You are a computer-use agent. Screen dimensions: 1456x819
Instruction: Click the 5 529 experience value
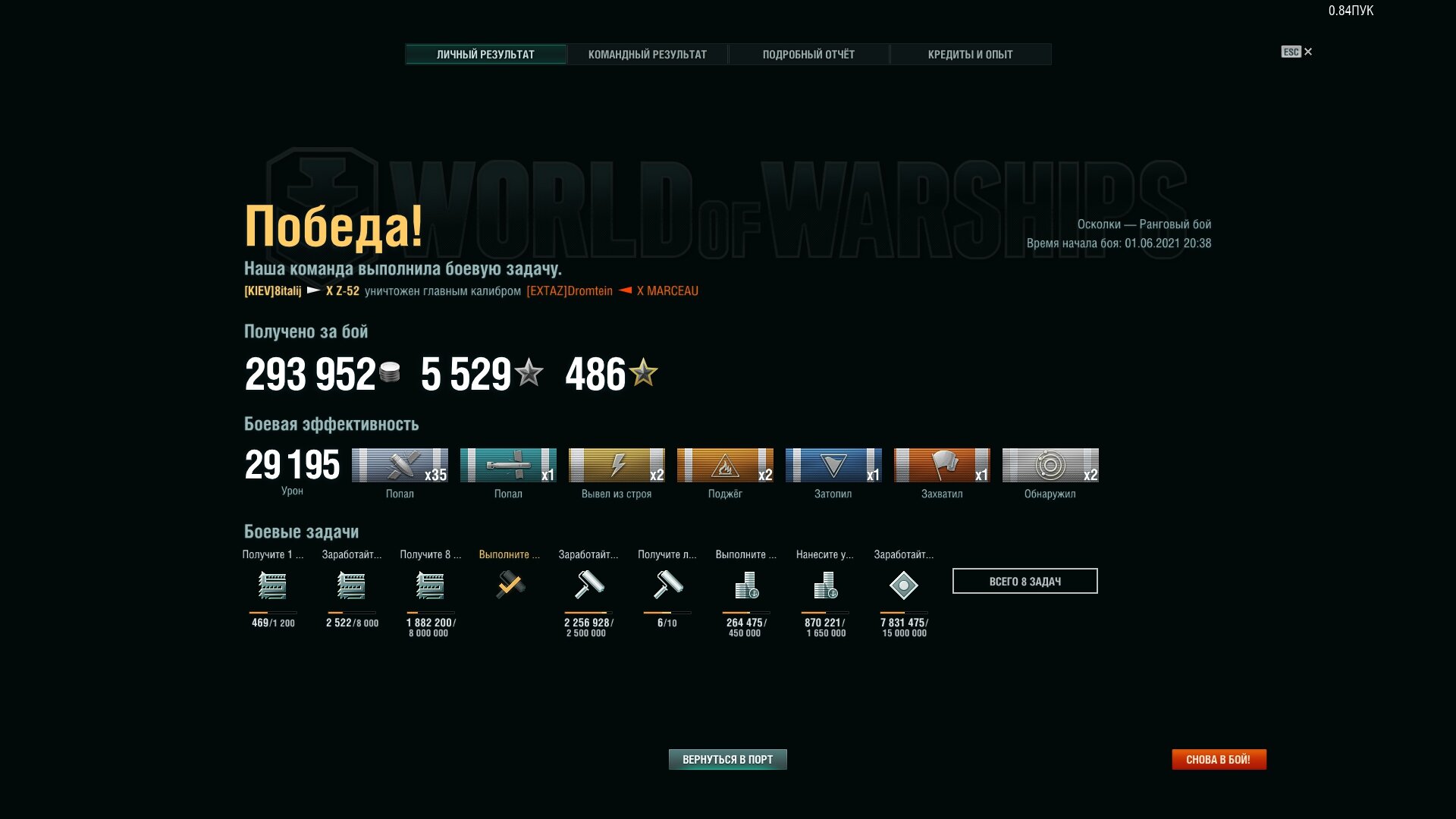pyautogui.click(x=466, y=374)
